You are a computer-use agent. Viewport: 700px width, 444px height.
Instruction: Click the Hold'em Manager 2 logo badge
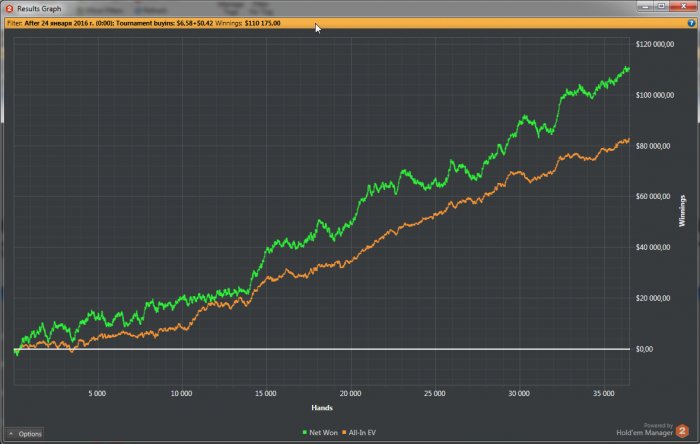click(x=681, y=429)
